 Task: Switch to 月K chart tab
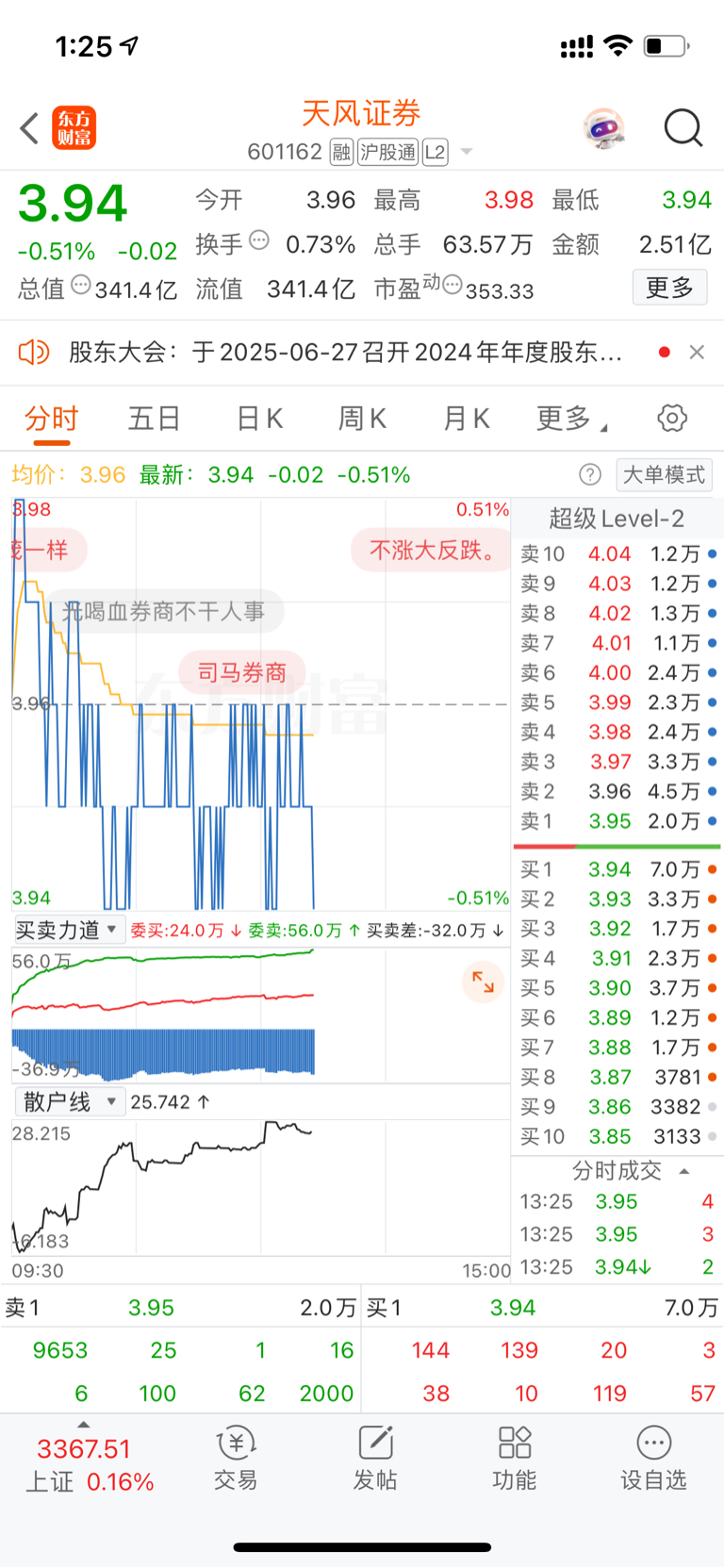coord(467,418)
